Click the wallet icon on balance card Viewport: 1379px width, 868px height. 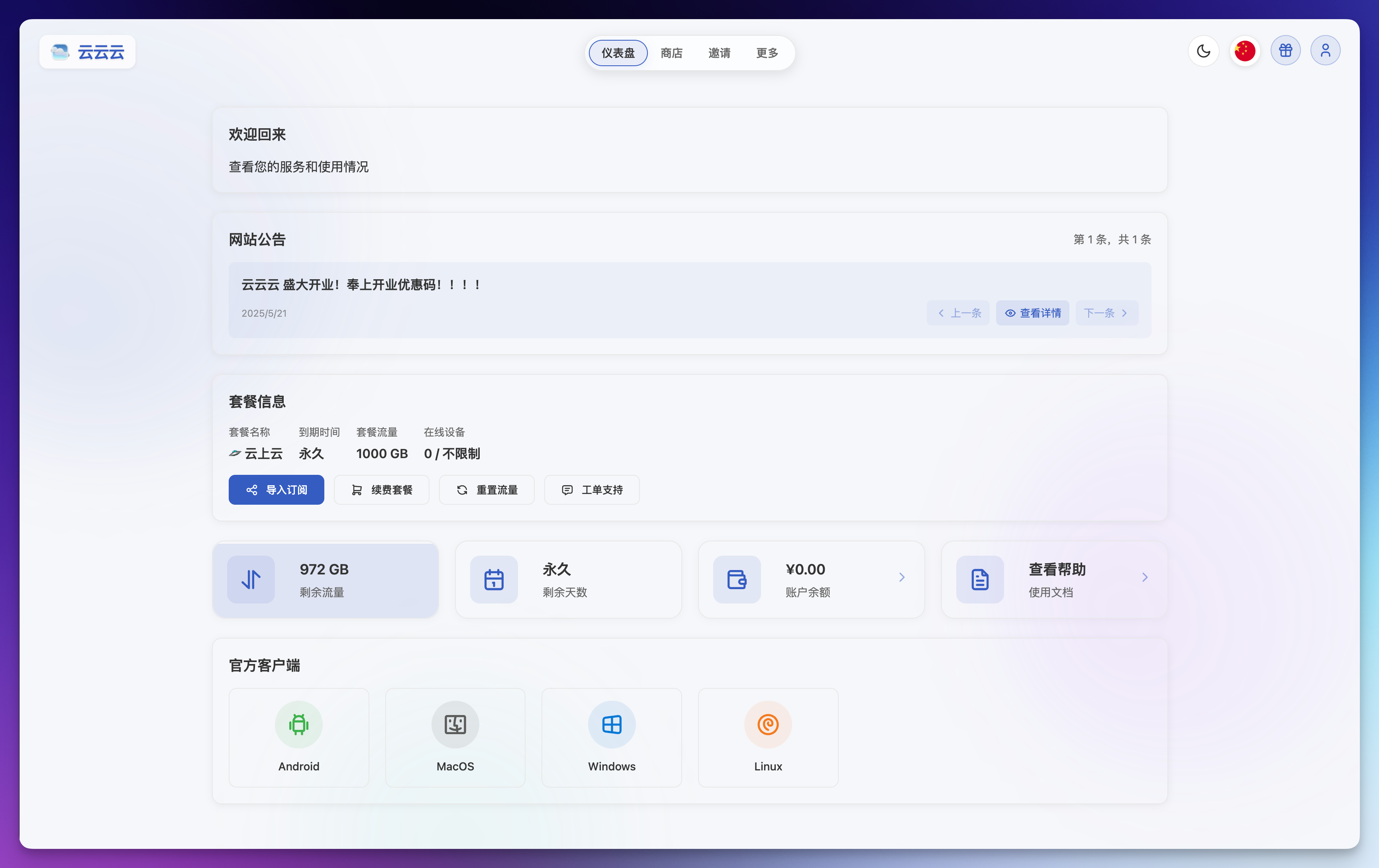(x=737, y=579)
